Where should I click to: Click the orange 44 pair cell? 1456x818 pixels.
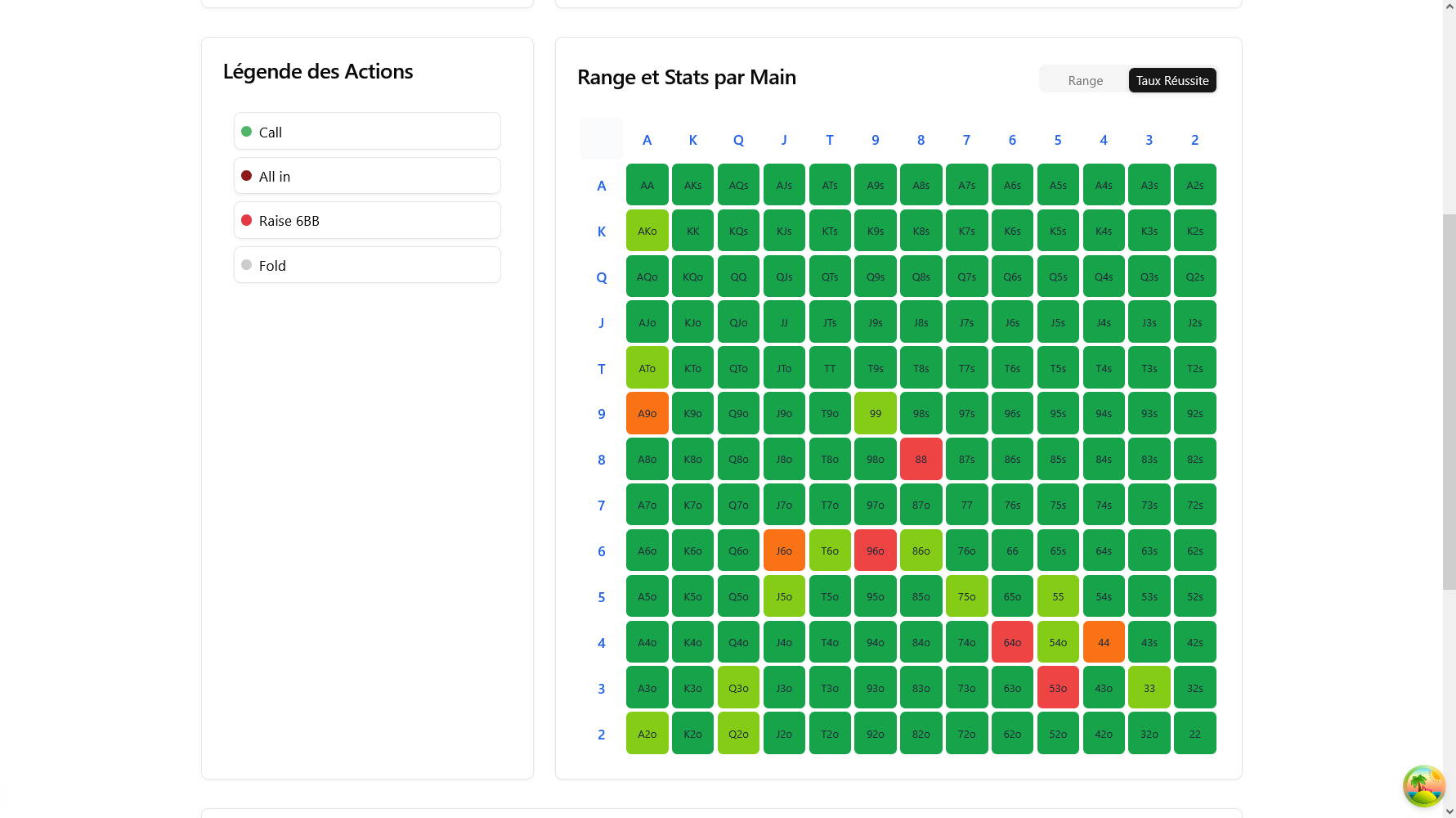(x=1103, y=643)
